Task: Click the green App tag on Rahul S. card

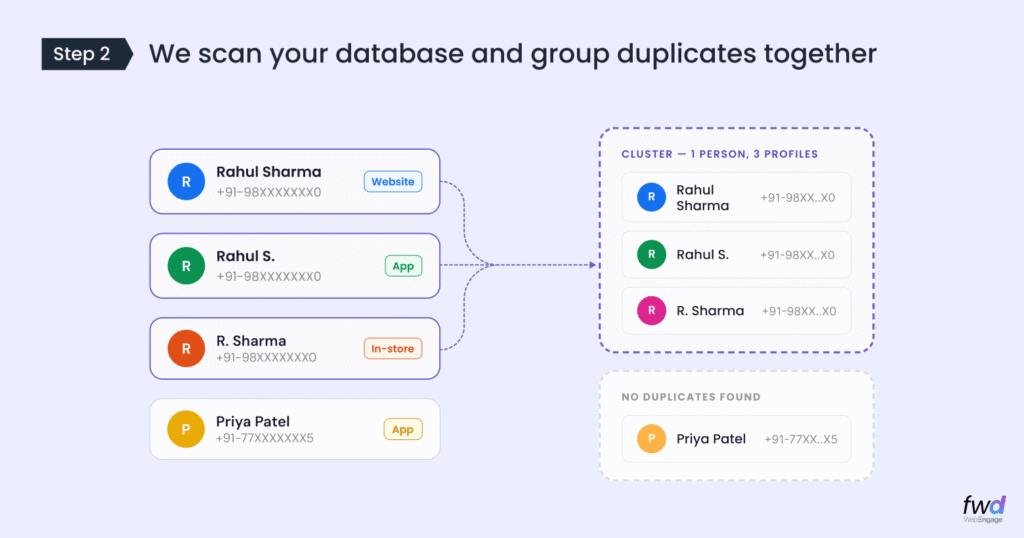Action: click(403, 267)
